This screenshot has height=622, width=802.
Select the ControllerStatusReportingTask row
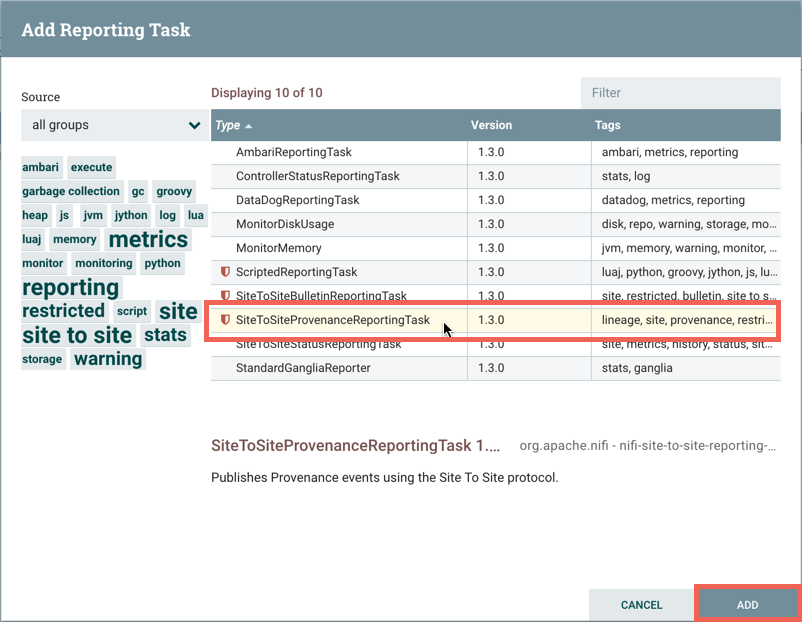496,176
